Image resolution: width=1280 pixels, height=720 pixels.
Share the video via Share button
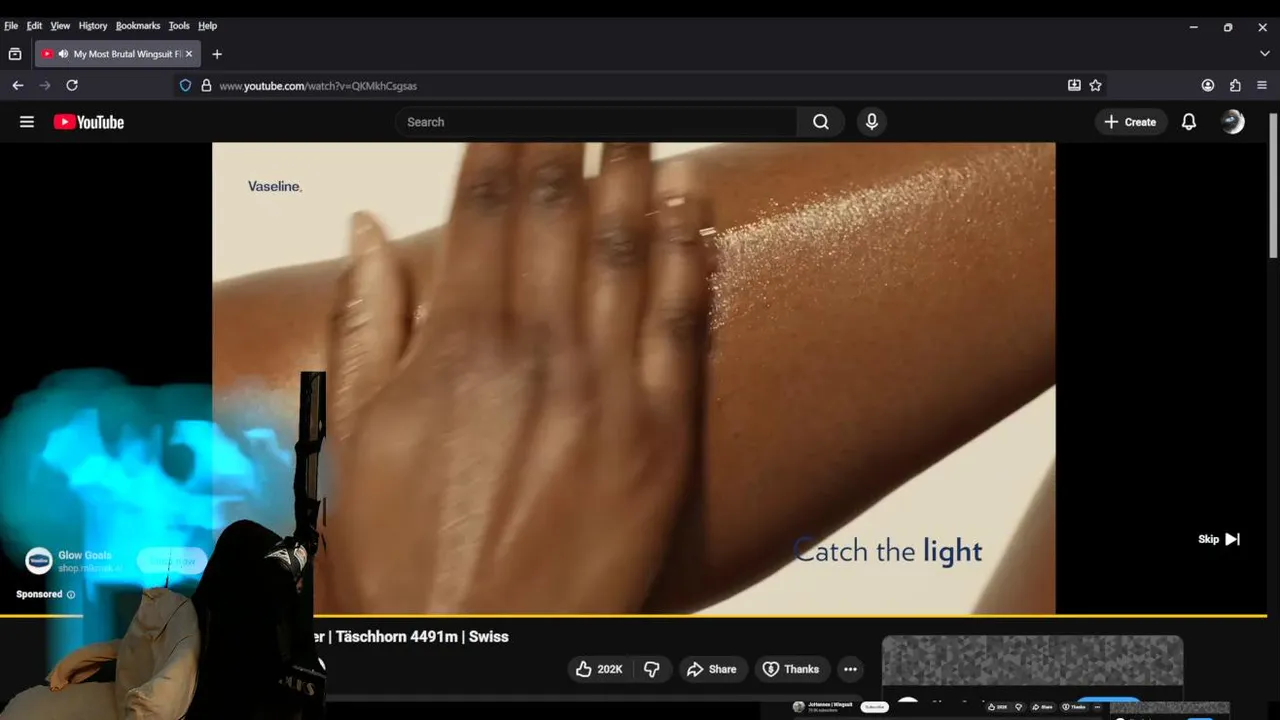coord(711,669)
